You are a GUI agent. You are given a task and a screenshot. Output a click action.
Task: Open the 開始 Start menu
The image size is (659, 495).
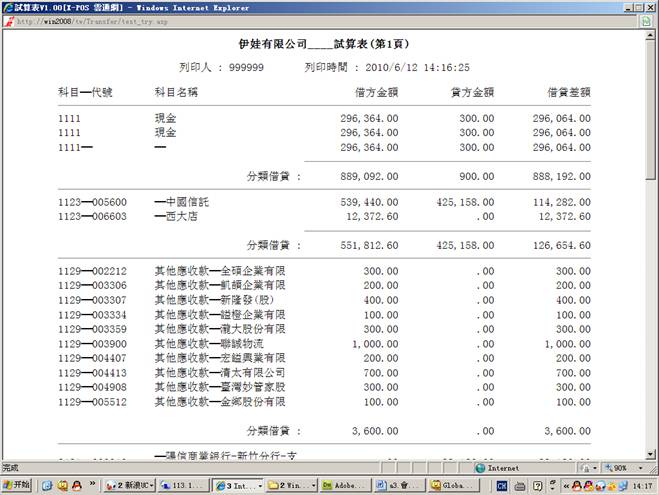coord(17,485)
